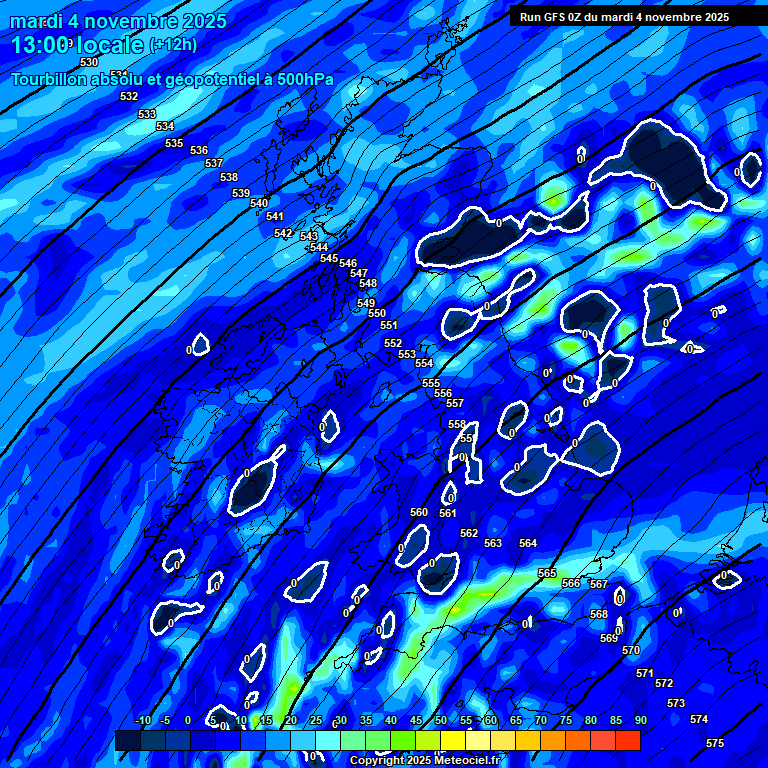Screen dimensions: 768x768
Task: Pick the darkest navy swatch at the scale's left end
Action: click(x=127, y=741)
